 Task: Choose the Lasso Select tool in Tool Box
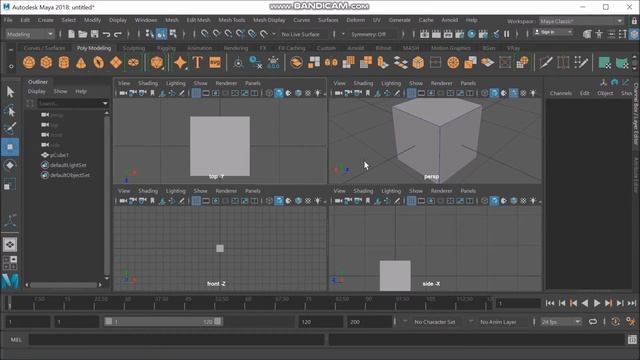point(10,111)
